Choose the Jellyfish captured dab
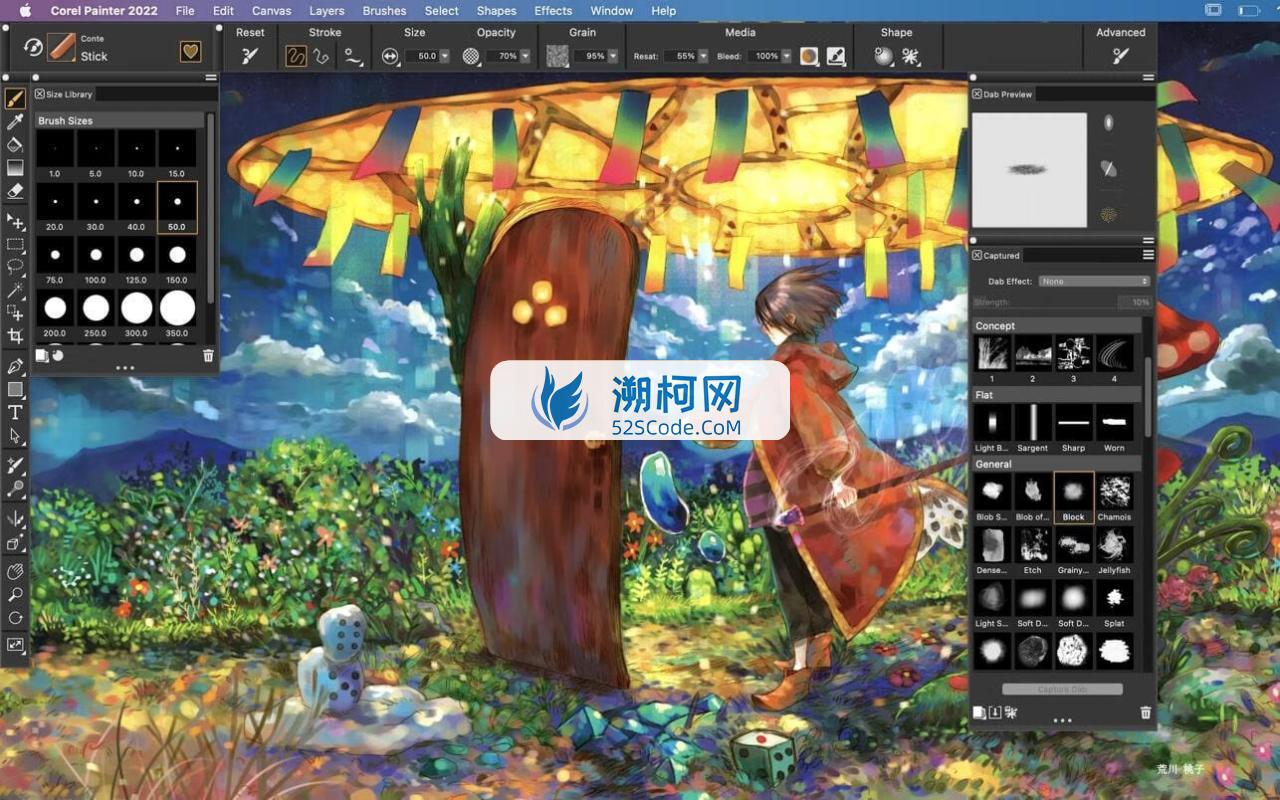The width and height of the screenshot is (1280, 800). pyautogui.click(x=1114, y=550)
